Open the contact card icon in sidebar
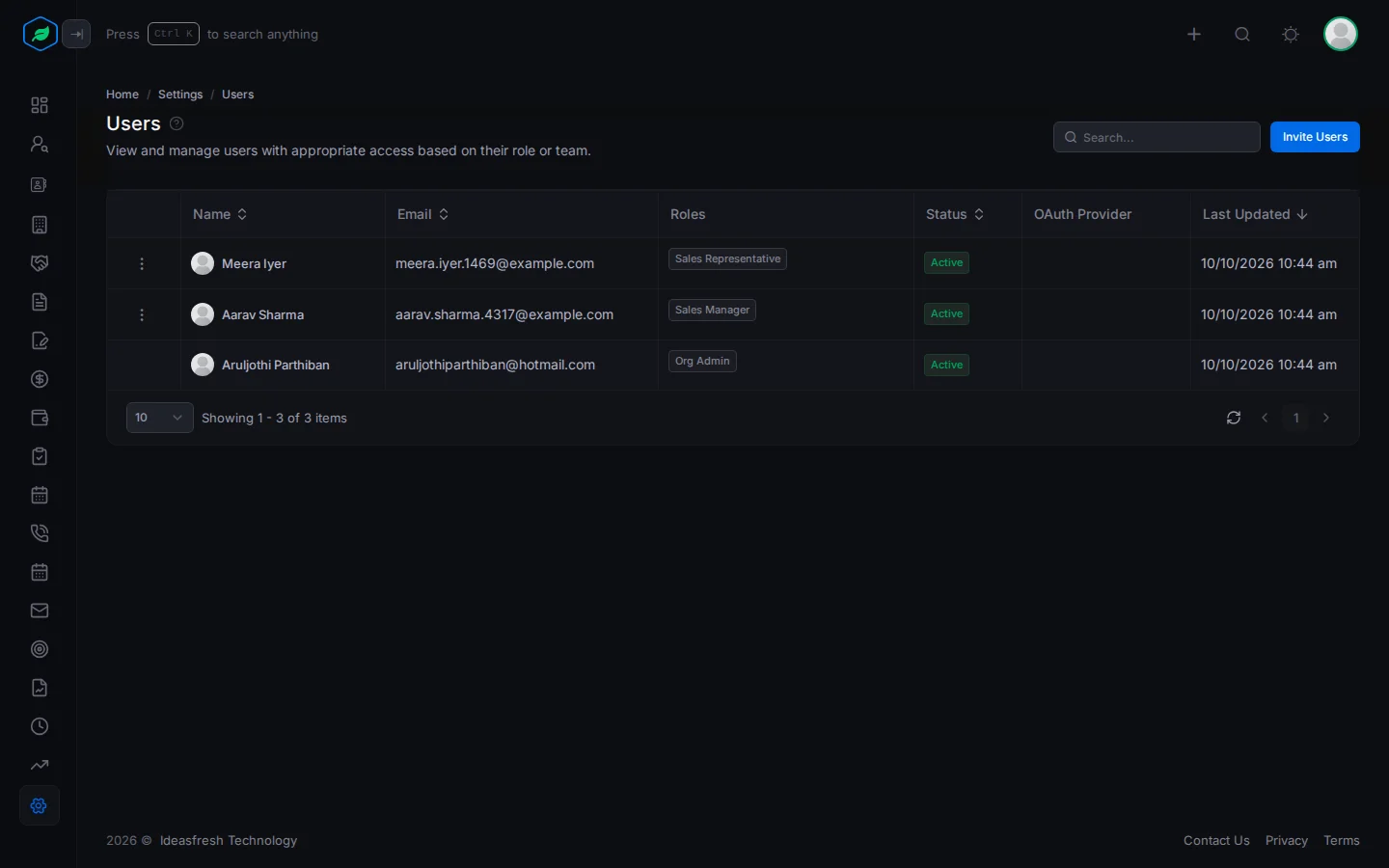1389x868 pixels. click(x=40, y=184)
